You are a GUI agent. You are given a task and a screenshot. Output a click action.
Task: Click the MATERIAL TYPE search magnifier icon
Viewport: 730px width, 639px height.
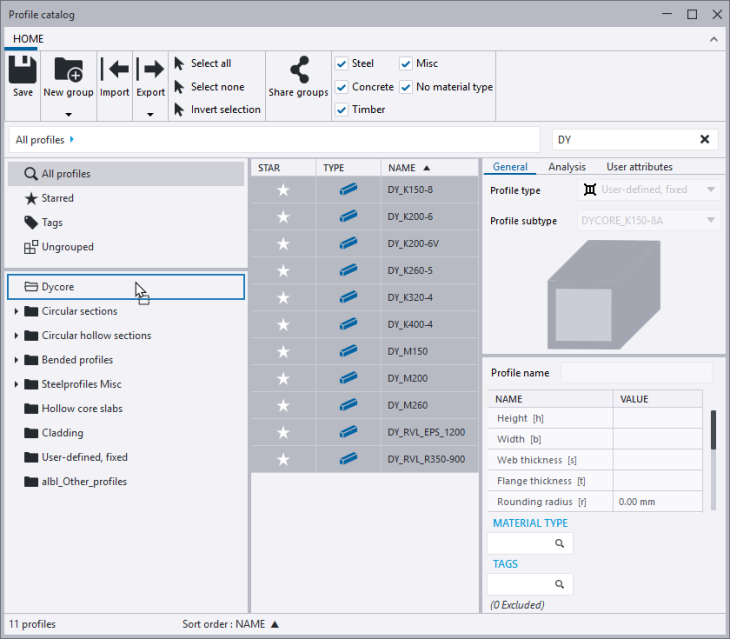click(x=559, y=543)
